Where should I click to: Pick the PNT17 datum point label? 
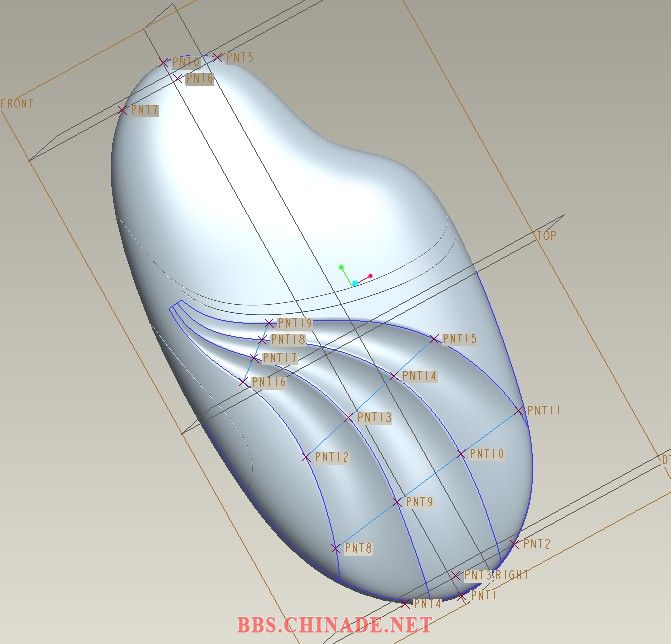(x=280, y=358)
